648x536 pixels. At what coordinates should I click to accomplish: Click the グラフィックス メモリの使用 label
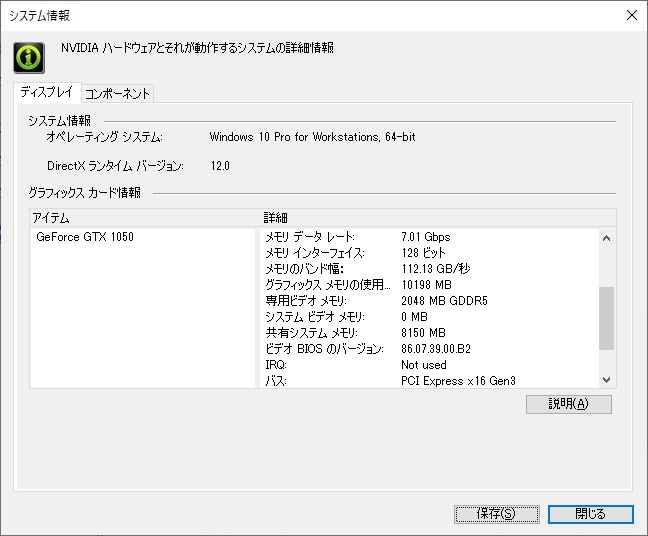click(328, 285)
